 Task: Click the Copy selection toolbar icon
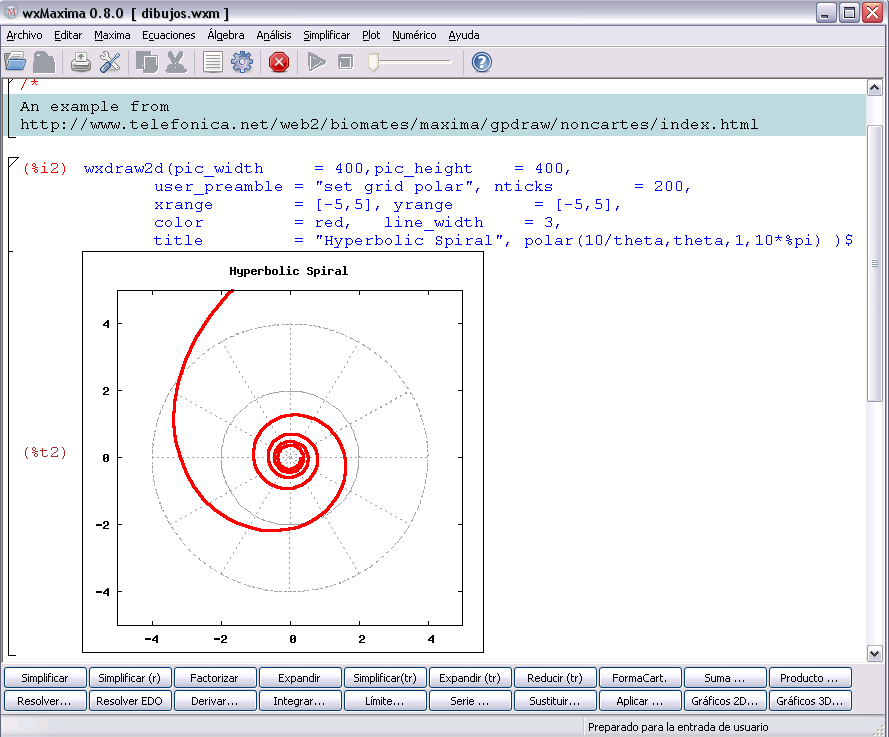point(147,62)
